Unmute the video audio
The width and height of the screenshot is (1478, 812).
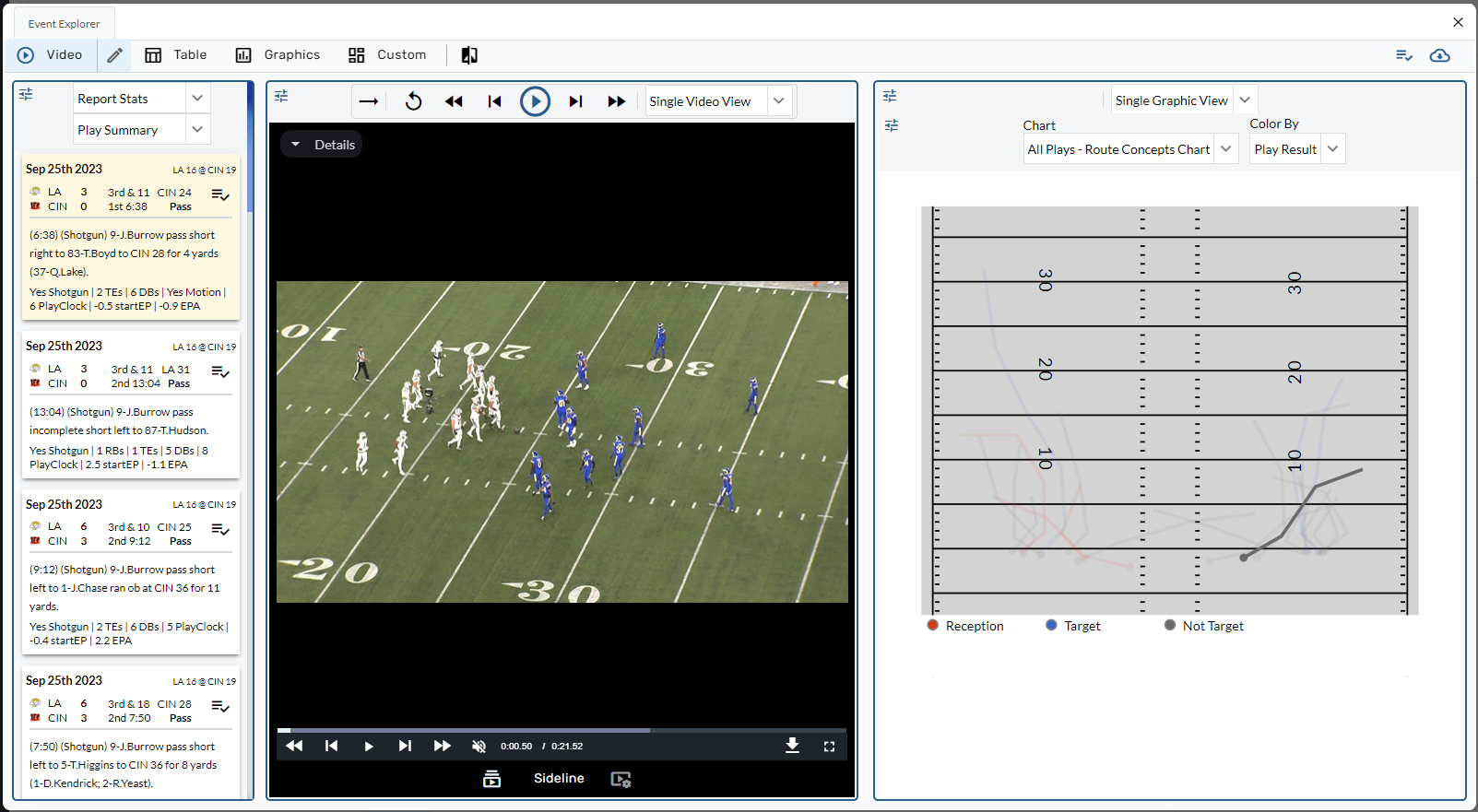(479, 747)
